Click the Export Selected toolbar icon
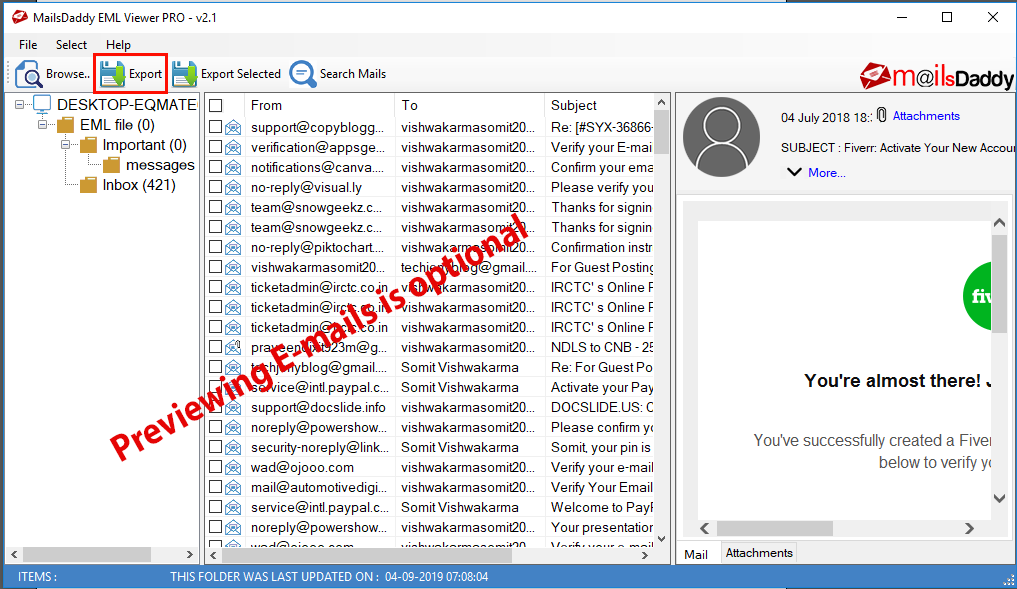This screenshot has height=589, width=1017. (184, 73)
